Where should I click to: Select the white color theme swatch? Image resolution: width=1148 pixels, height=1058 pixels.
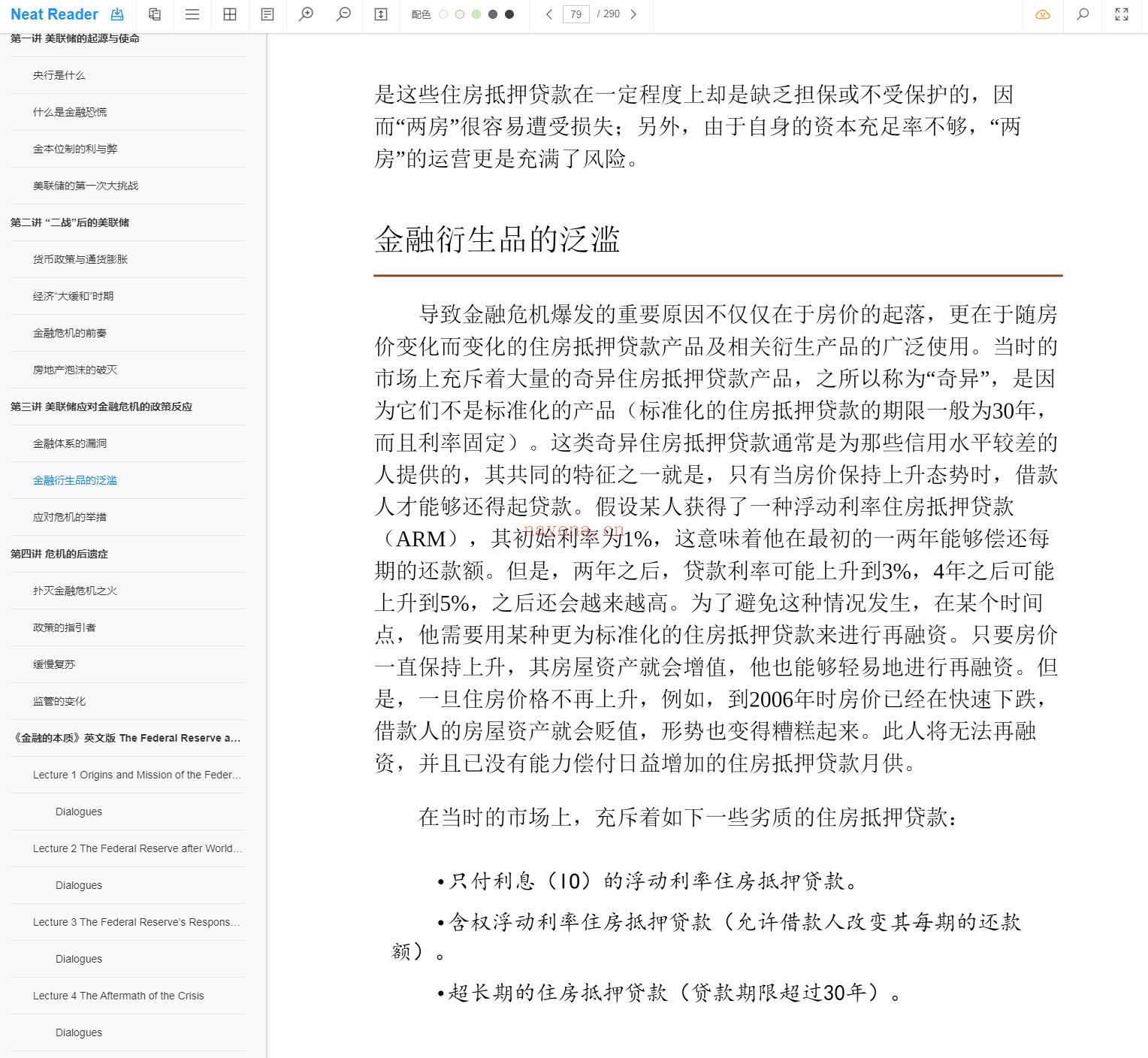click(443, 14)
